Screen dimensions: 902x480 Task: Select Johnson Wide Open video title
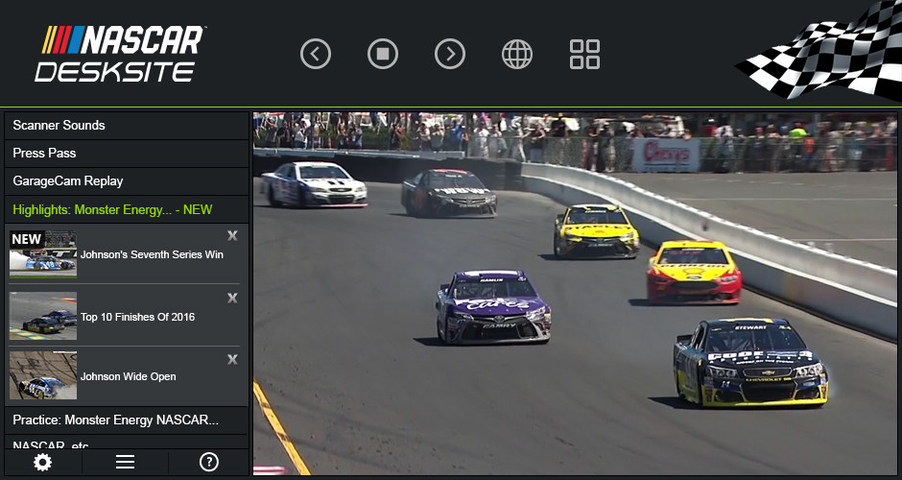point(128,377)
